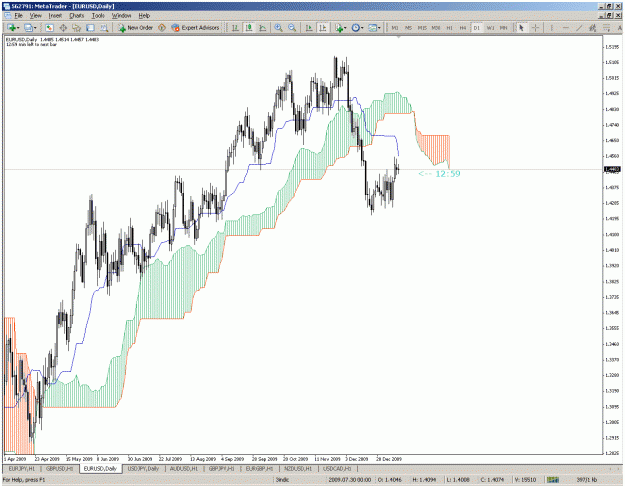Open the Strategy Tester icon
Image resolution: width=625 pixels, height=486 pixels.
(x=104, y=28)
